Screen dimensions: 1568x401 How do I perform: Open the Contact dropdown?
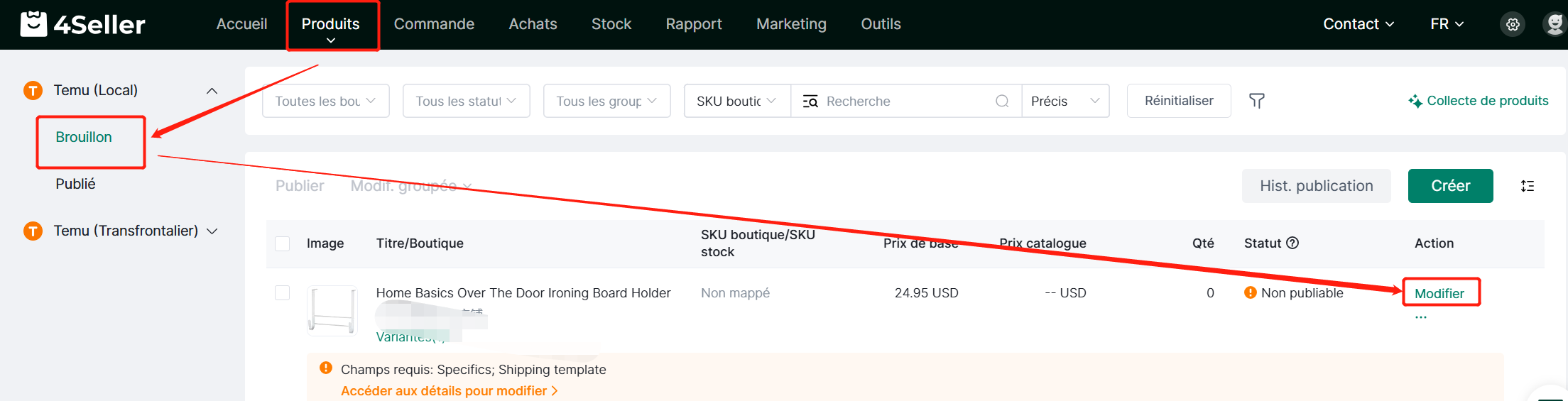(x=1359, y=24)
